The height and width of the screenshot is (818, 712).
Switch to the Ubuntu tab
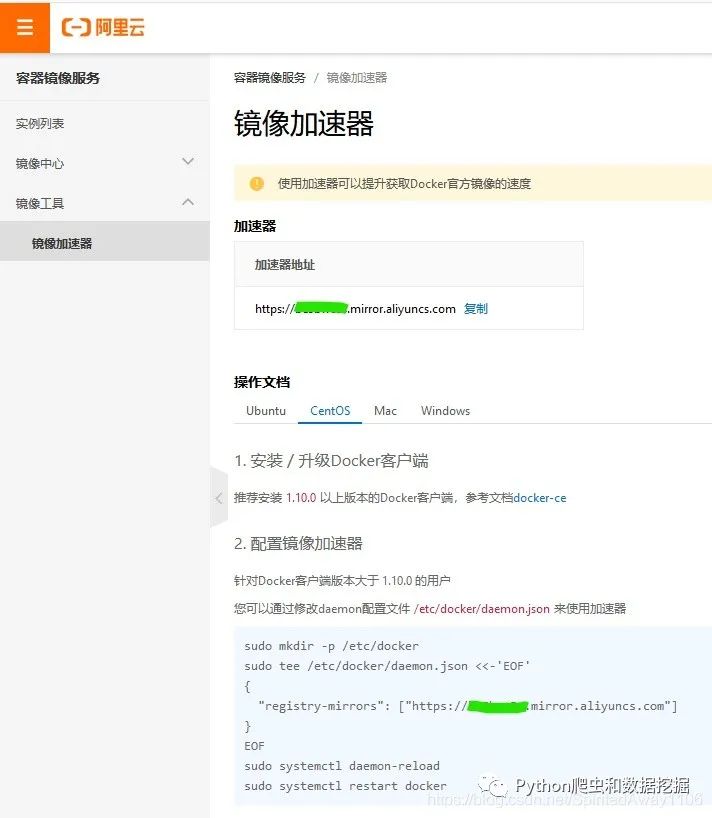(266, 411)
